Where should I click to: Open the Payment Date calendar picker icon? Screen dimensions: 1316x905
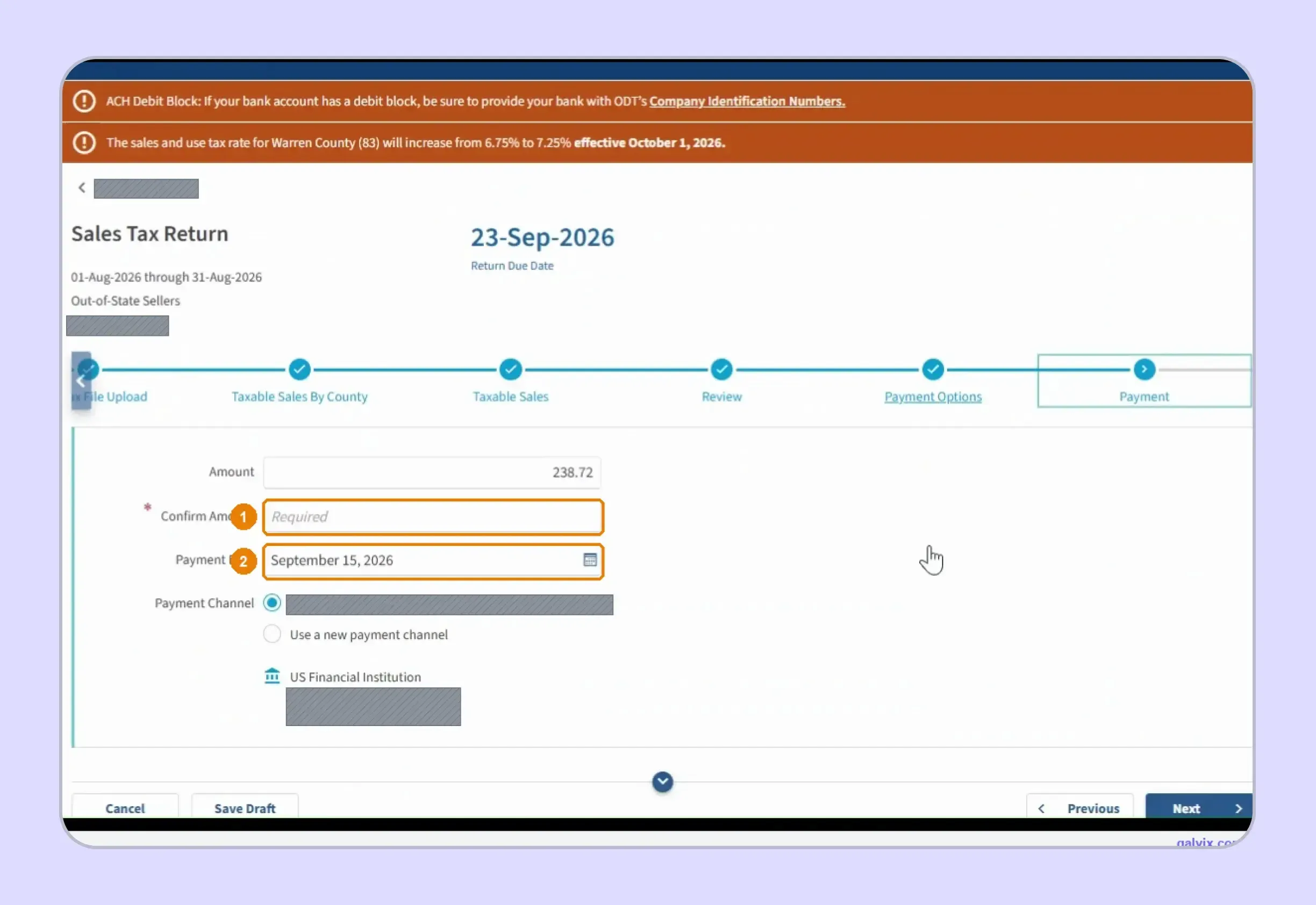tap(590, 560)
